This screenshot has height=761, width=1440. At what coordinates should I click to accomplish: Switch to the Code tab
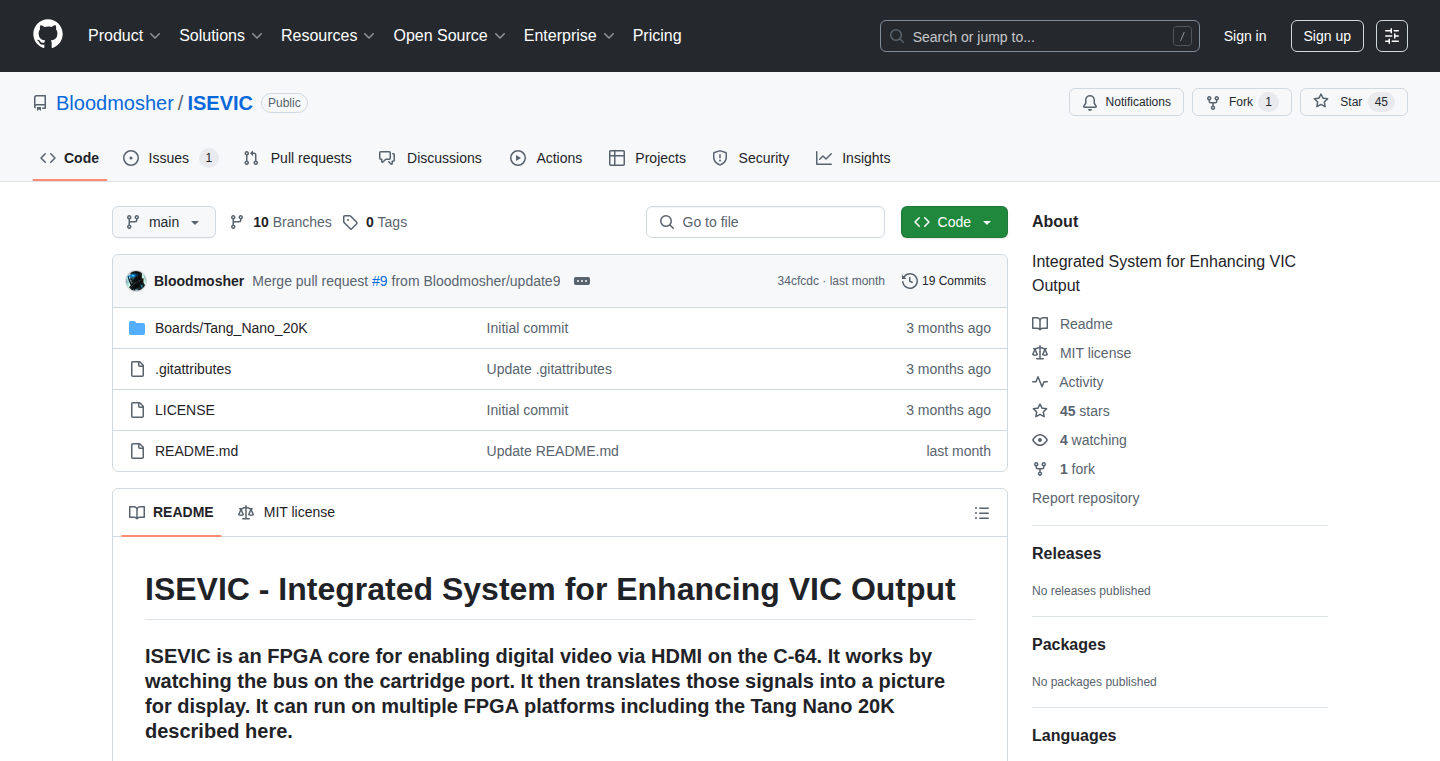coord(70,158)
